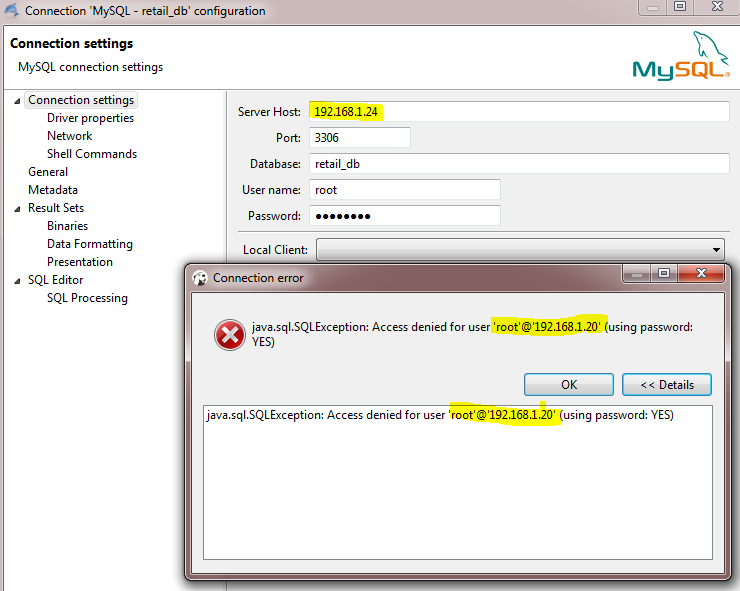Screen dimensions: 740x591
Task: Open the Binaries settings page
Action: [67, 226]
